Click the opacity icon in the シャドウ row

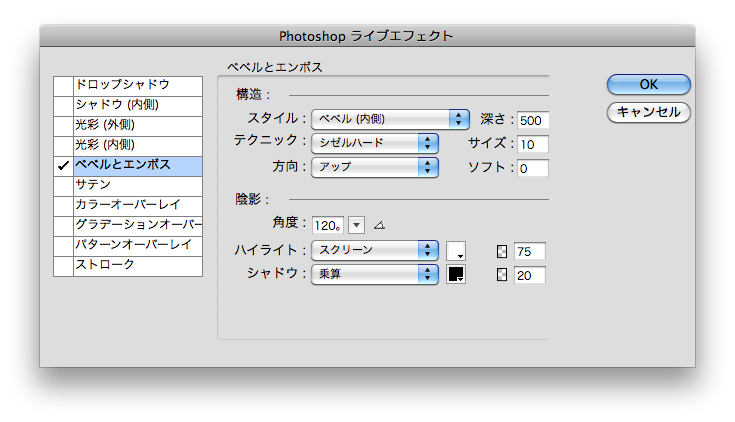[503, 274]
